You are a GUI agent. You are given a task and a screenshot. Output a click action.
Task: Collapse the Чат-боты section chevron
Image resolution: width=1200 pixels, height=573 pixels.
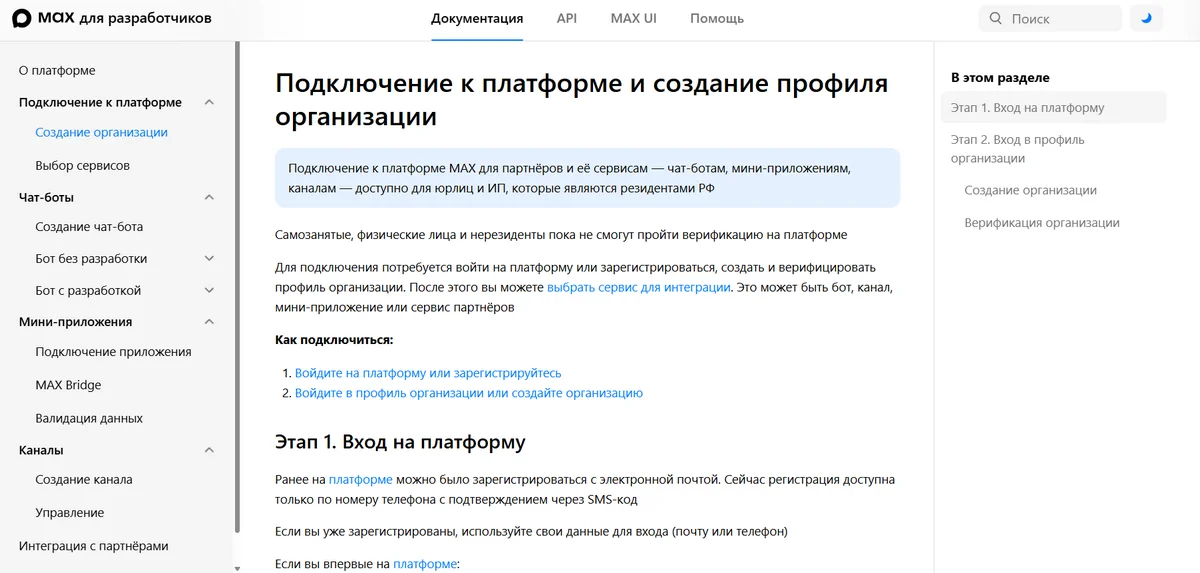tap(209, 197)
